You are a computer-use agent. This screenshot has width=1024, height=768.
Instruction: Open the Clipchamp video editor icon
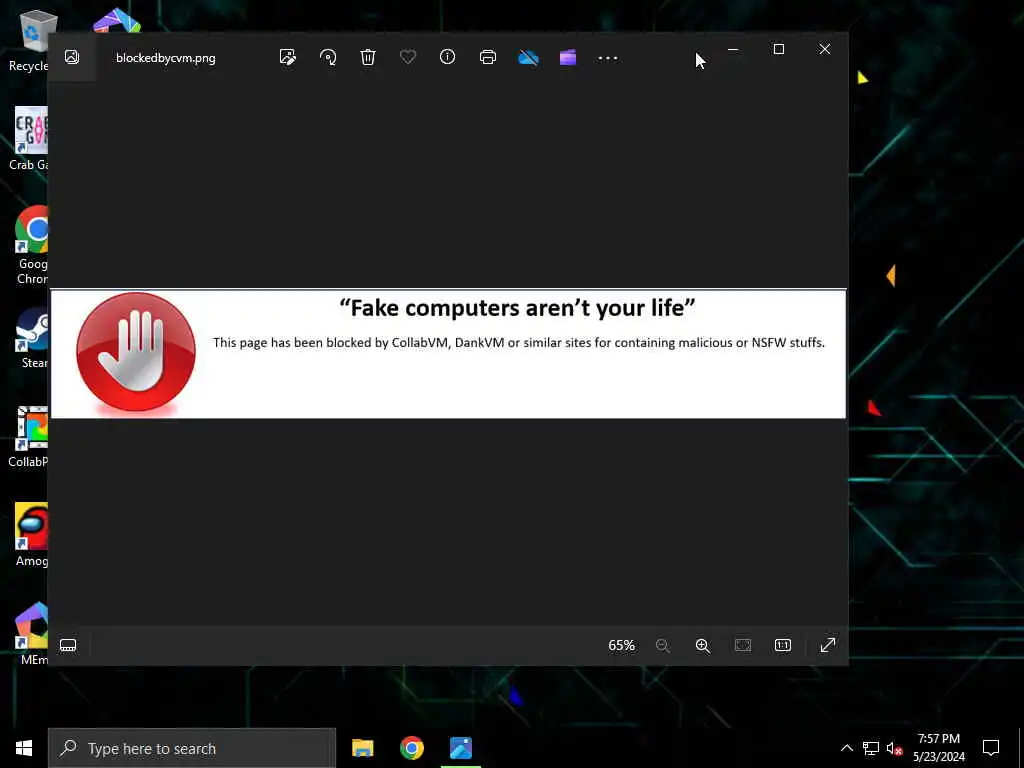coord(568,57)
